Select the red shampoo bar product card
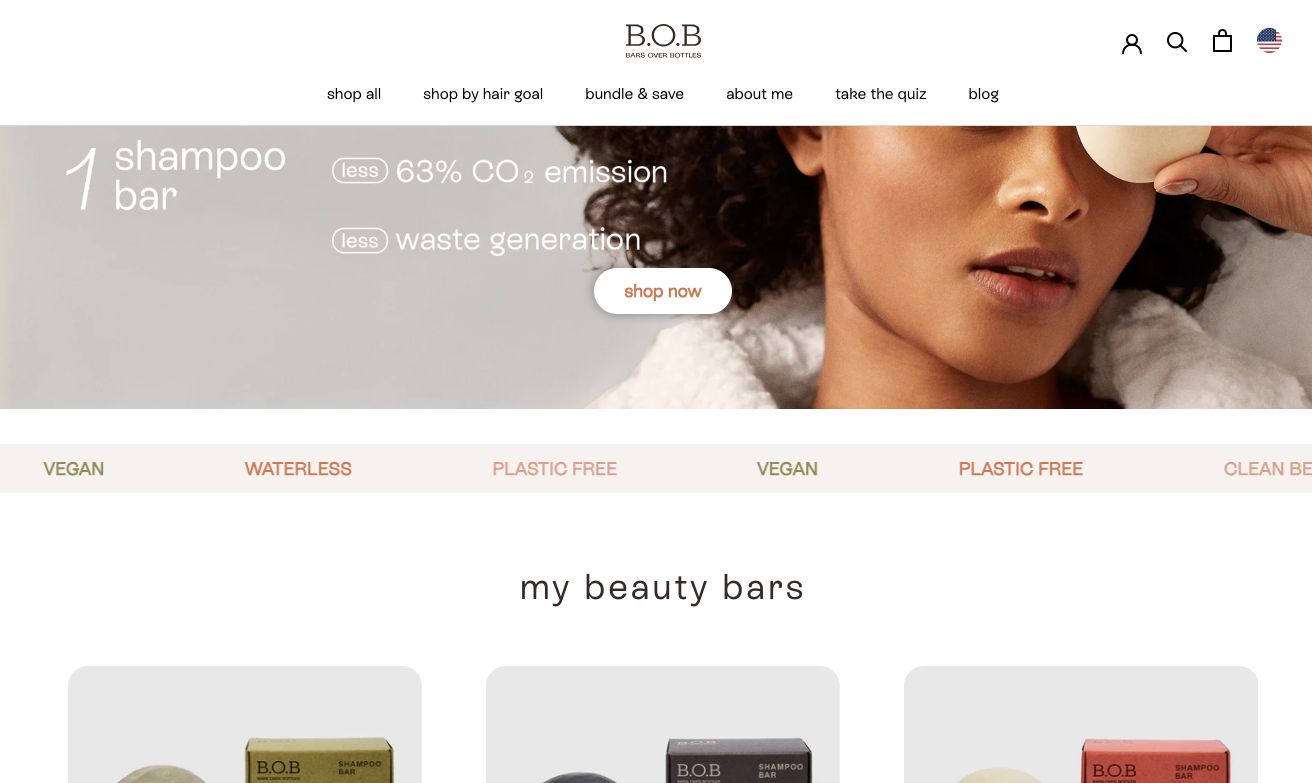Viewport: 1312px width, 783px height. [x=1081, y=724]
